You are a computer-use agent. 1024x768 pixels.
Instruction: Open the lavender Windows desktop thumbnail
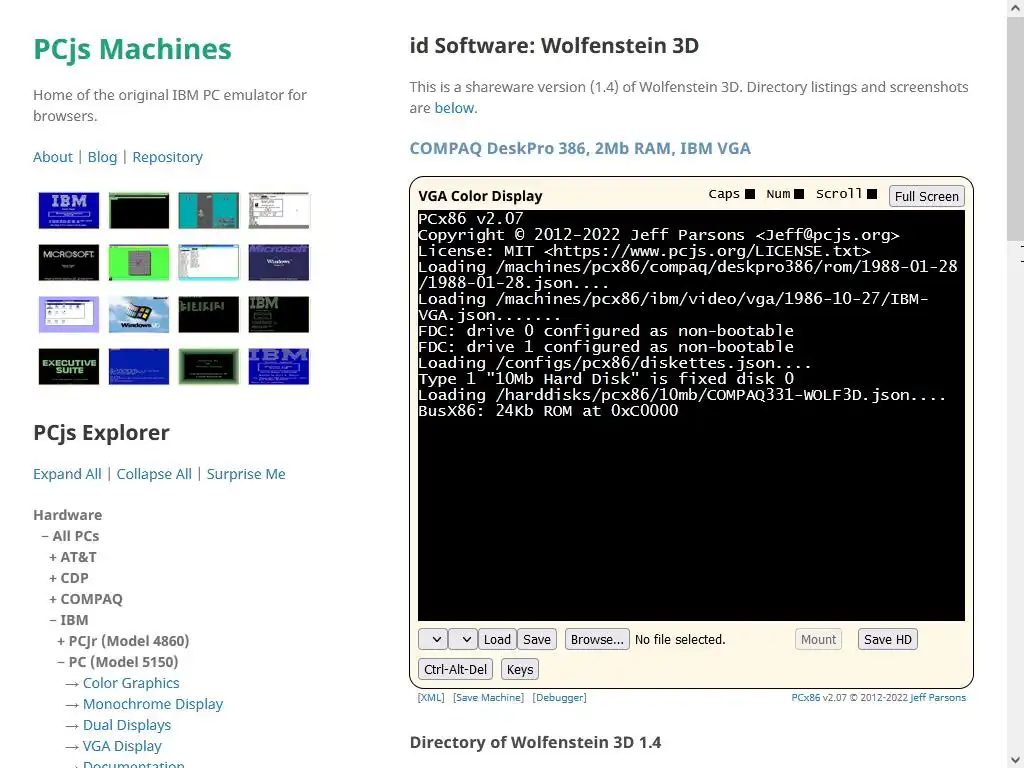(69, 315)
